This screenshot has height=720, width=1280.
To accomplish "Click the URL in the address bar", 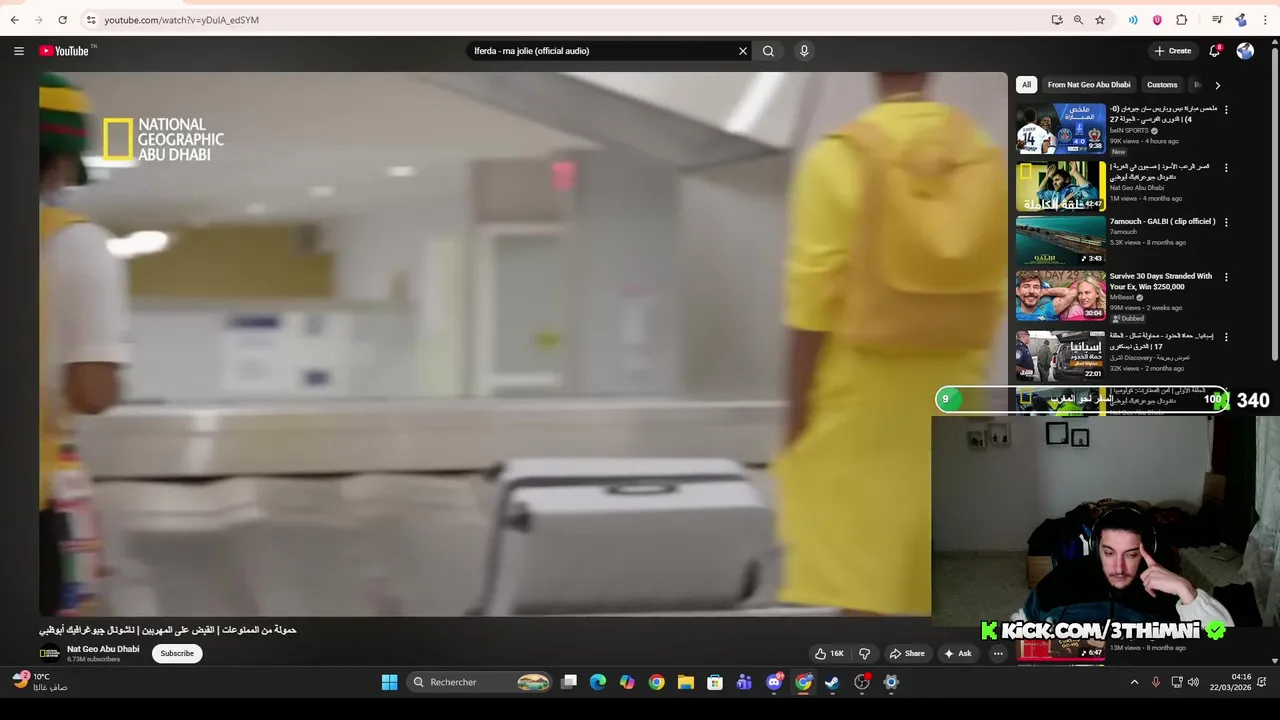I will (181, 20).
